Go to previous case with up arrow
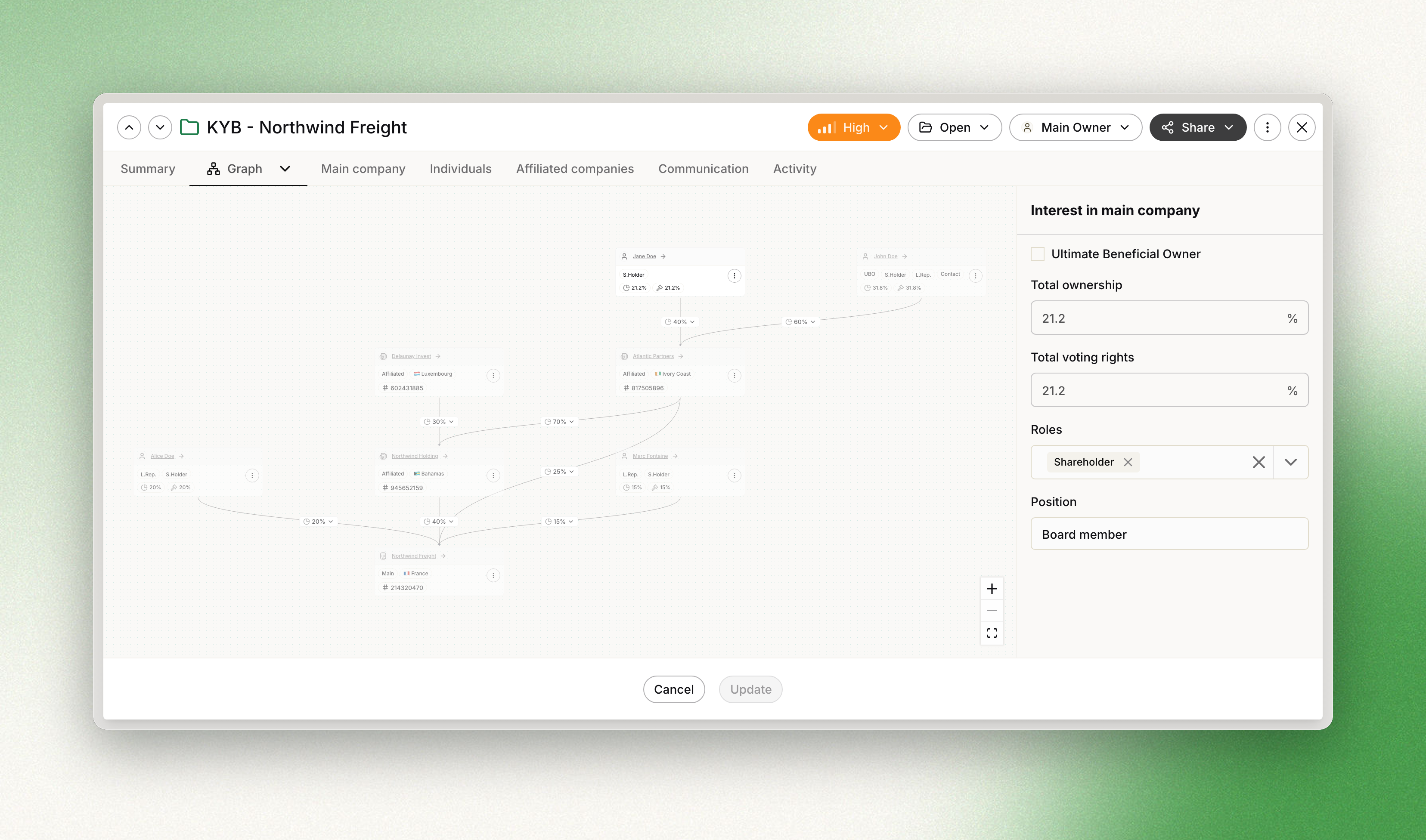Screen dimensions: 1426x840 [129, 127]
